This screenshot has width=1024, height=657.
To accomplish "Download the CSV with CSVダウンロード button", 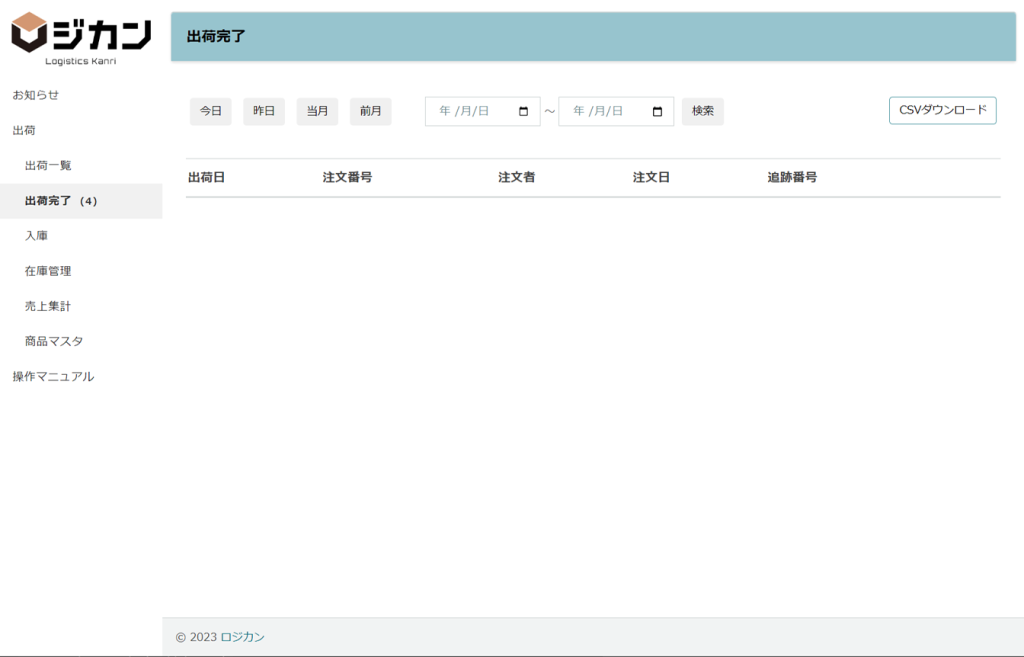I will click(942, 110).
